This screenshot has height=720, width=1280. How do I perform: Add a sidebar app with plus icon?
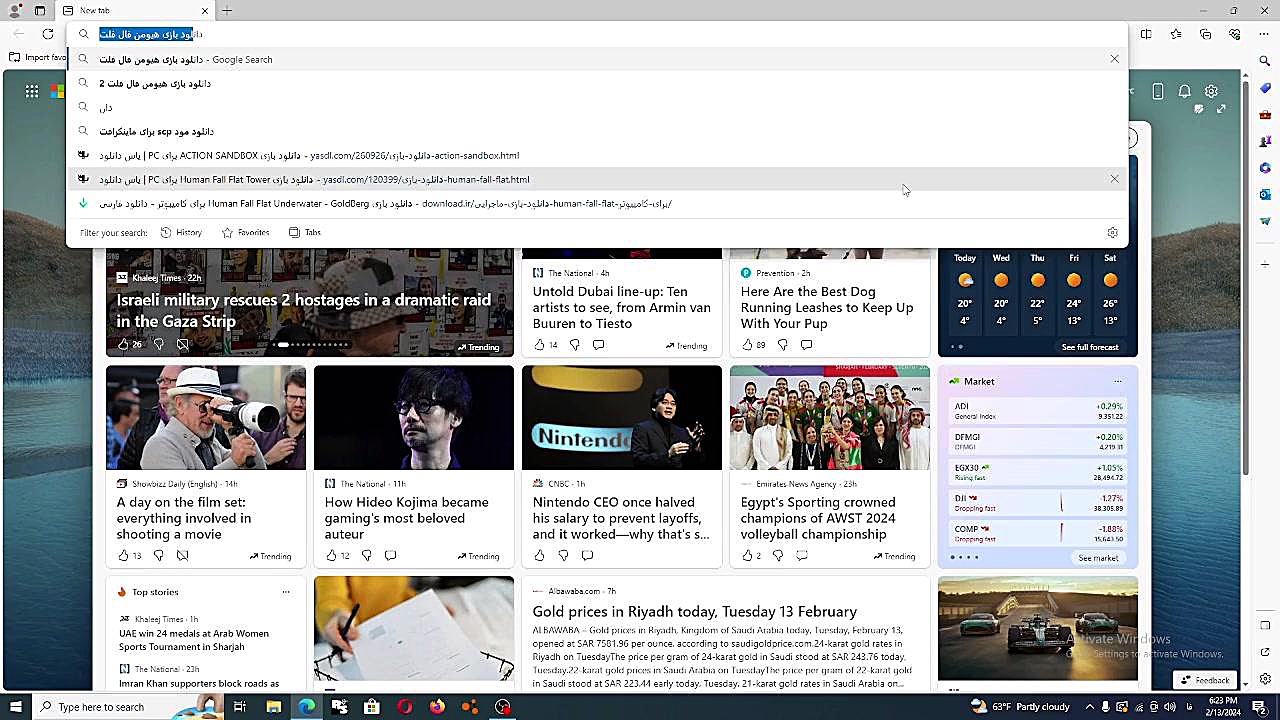[1265, 264]
